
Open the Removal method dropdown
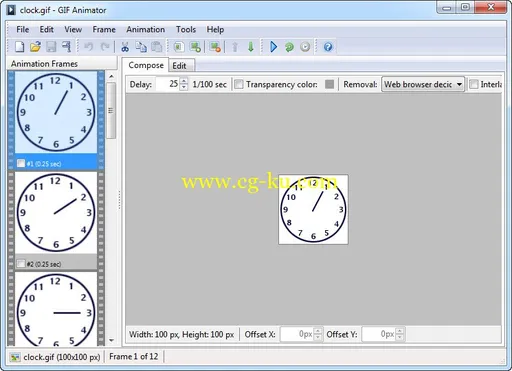pos(423,84)
